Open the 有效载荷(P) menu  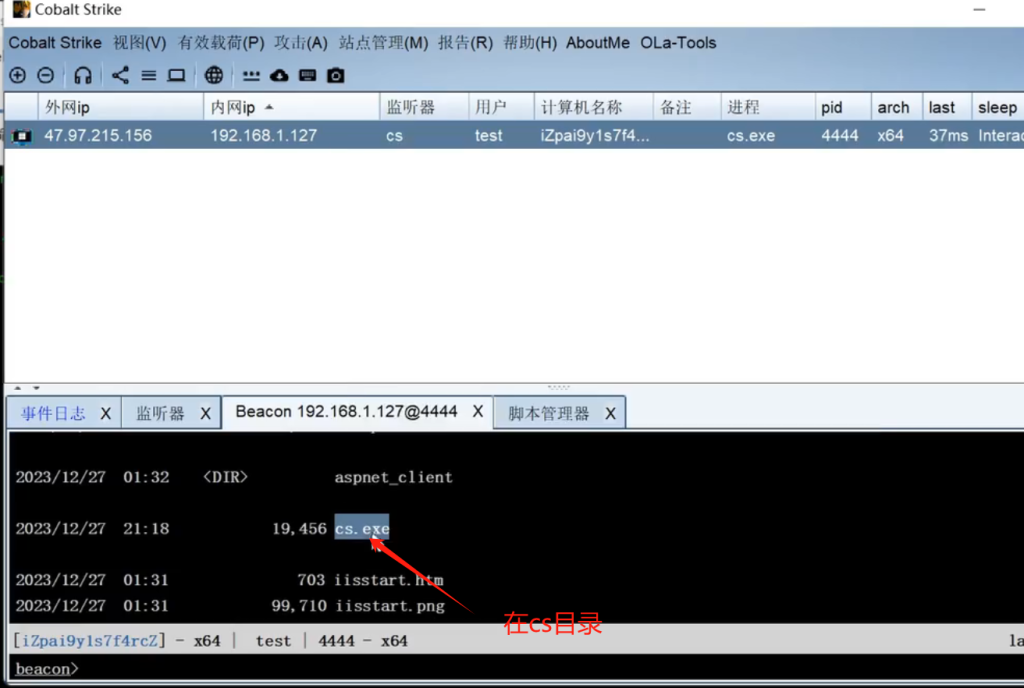pyautogui.click(x=221, y=43)
